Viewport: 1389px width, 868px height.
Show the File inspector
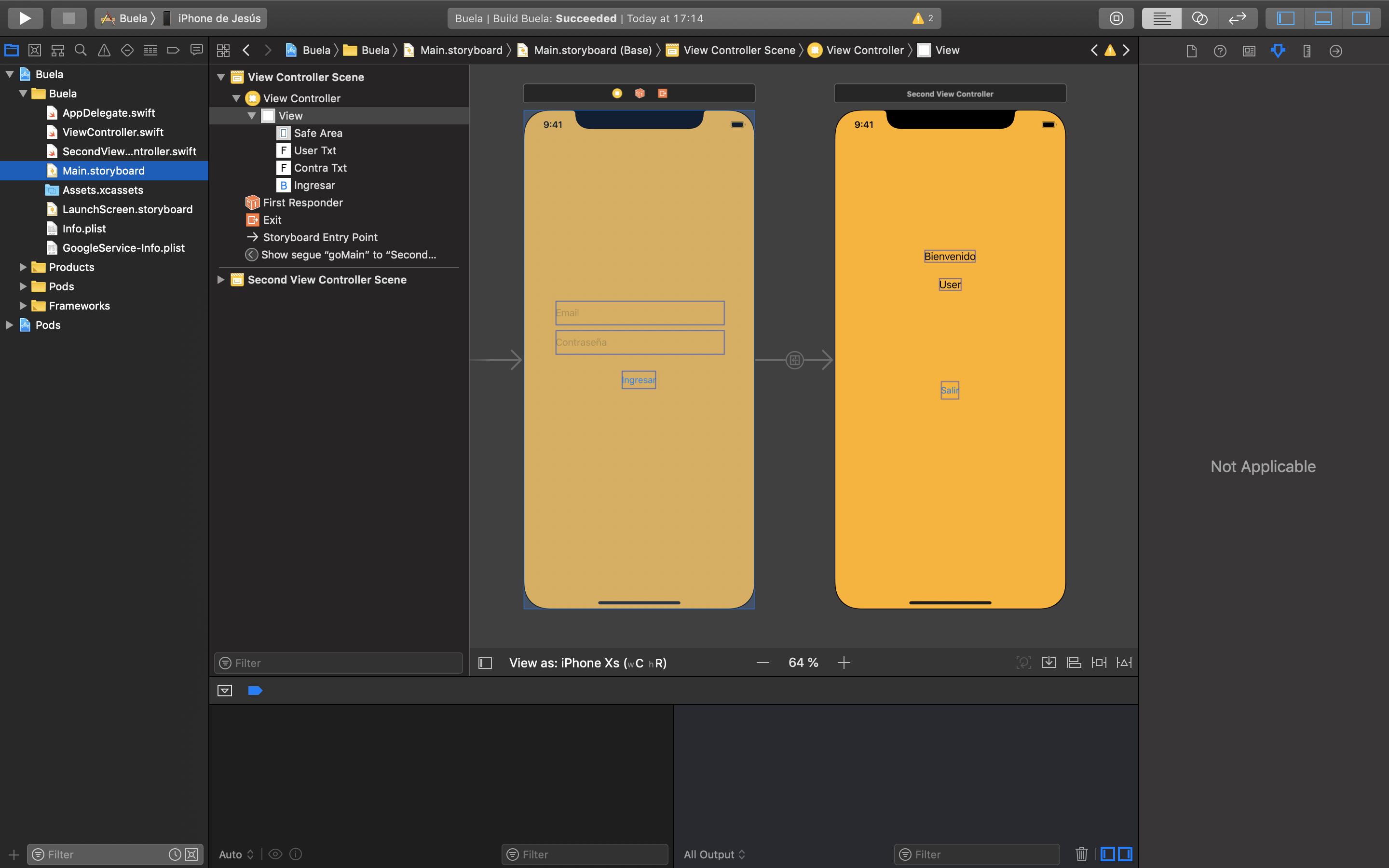[x=1192, y=51]
